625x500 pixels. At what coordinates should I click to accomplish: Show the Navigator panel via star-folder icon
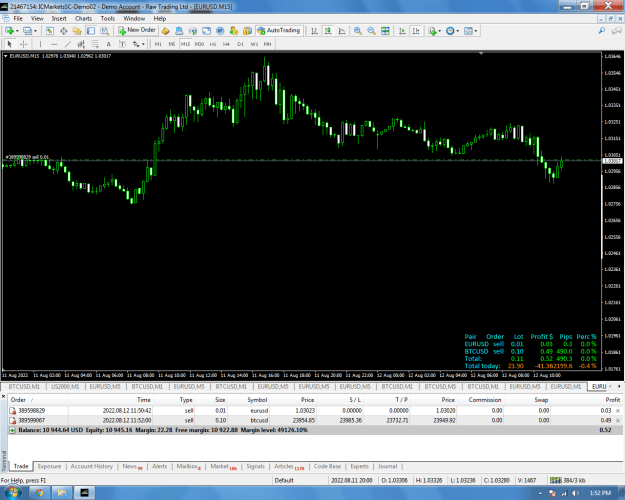77,31
